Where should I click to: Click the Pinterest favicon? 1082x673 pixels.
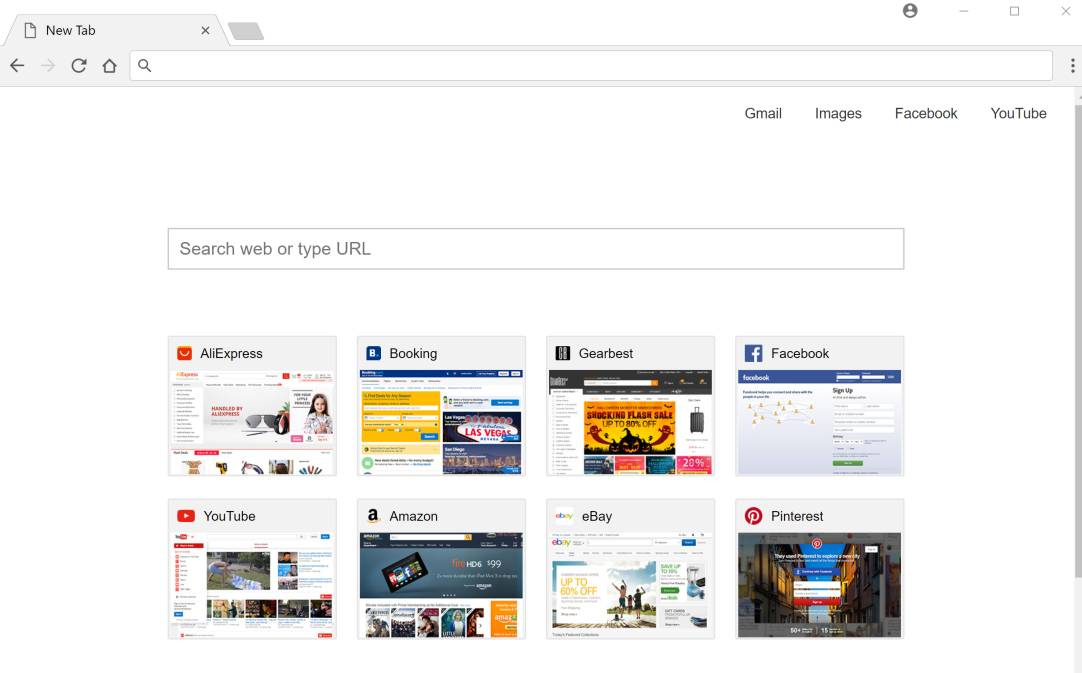pyautogui.click(x=754, y=516)
